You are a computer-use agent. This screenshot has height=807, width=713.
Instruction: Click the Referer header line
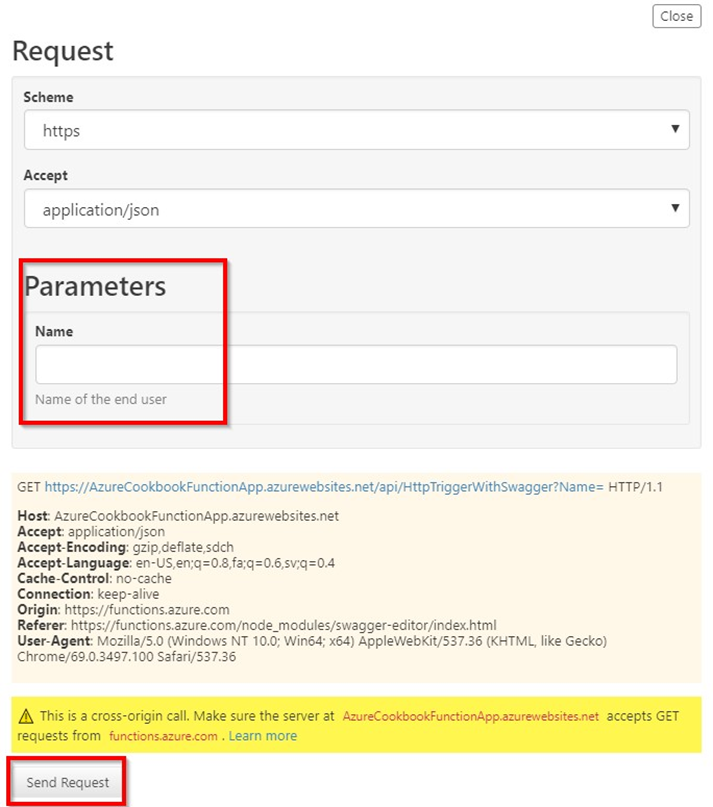(256, 625)
